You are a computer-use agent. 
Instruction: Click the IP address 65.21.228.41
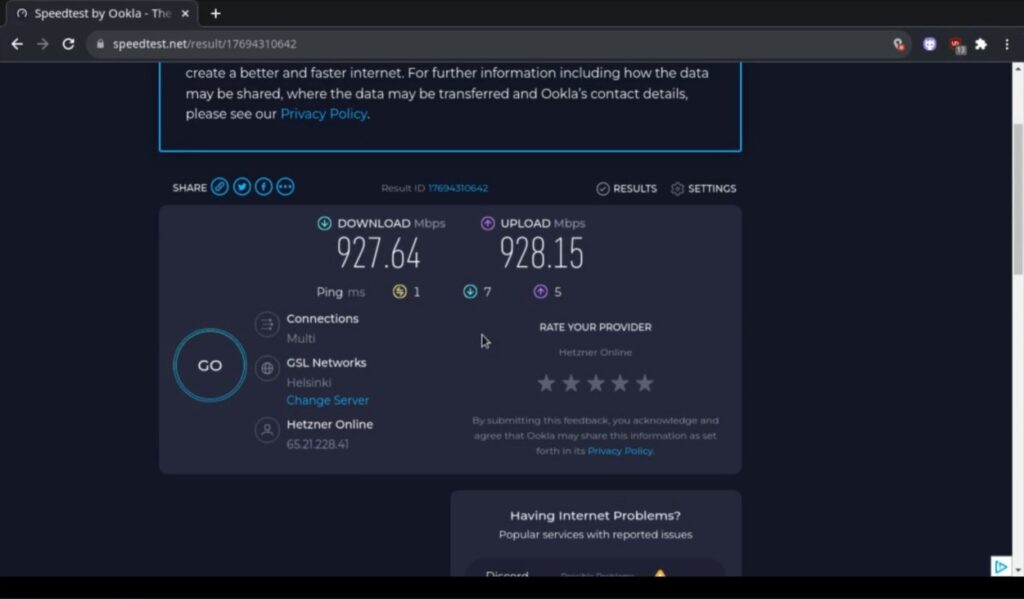point(317,444)
